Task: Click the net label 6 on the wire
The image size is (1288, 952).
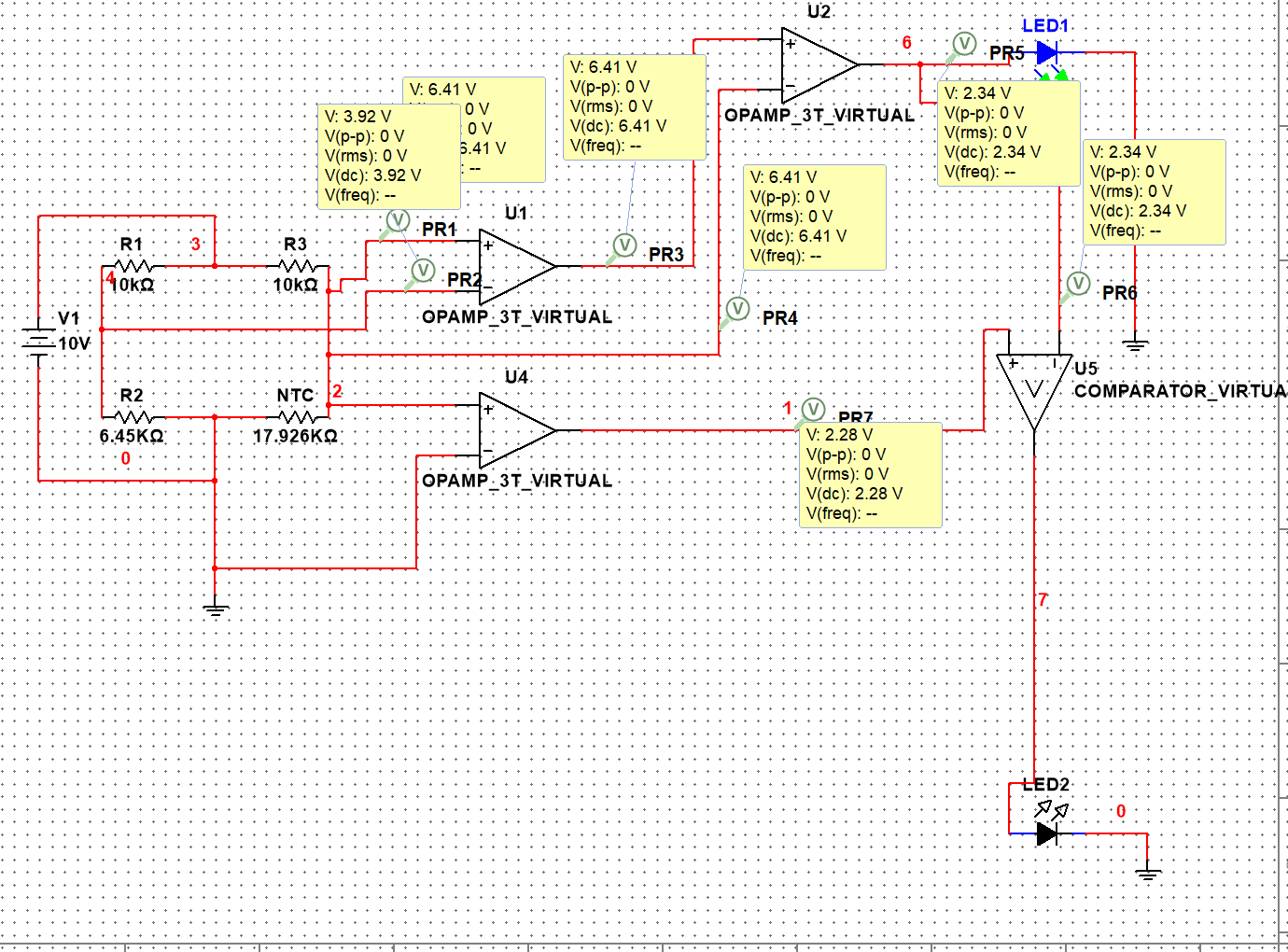Action: coord(907,44)
